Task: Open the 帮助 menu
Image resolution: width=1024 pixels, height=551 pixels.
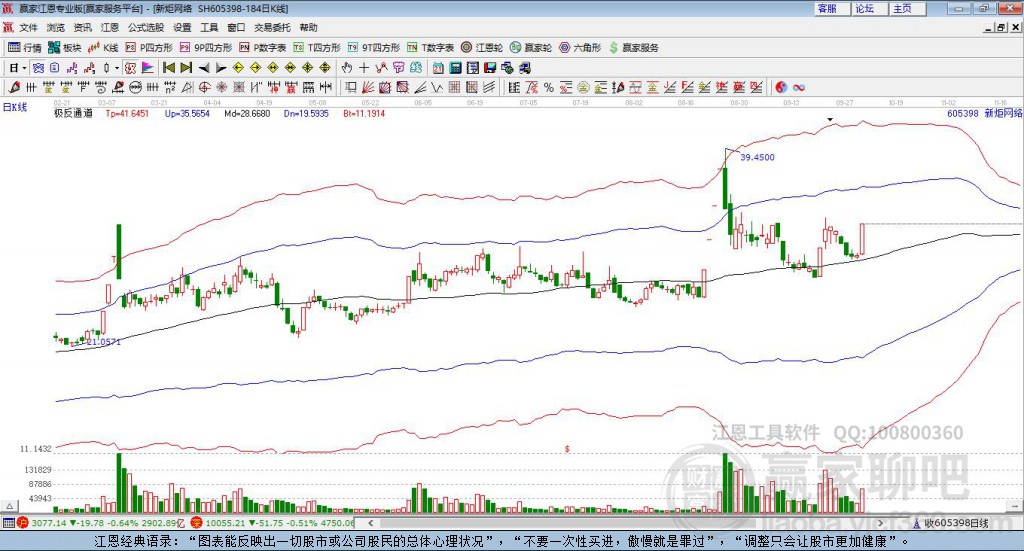Action: point(308,27)
